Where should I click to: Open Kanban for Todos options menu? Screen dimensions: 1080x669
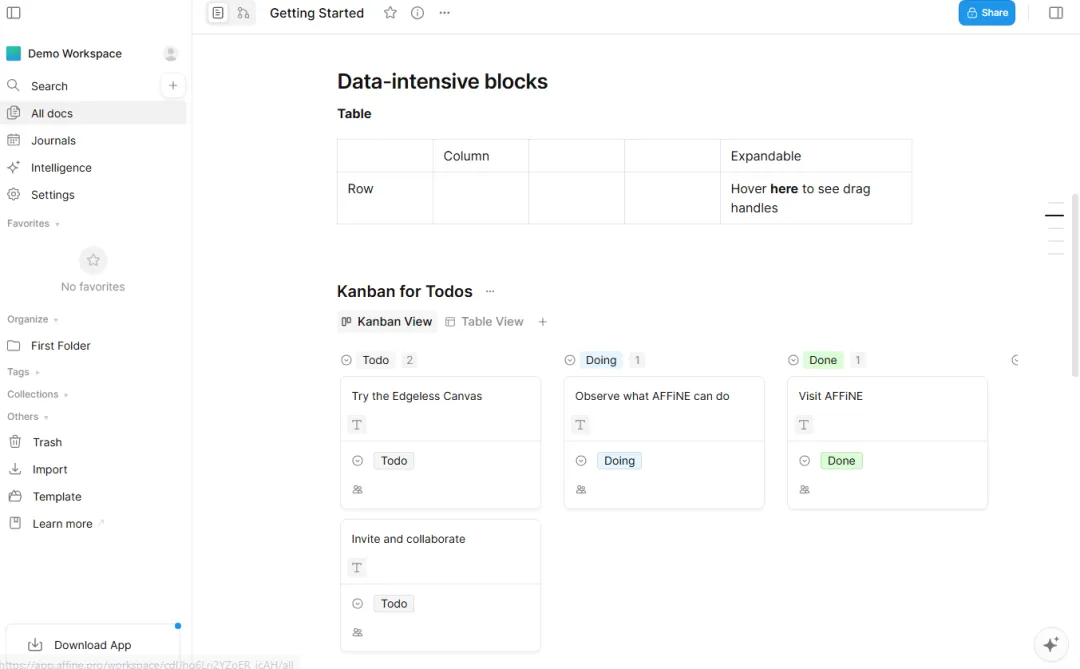(x=490, y=291)
